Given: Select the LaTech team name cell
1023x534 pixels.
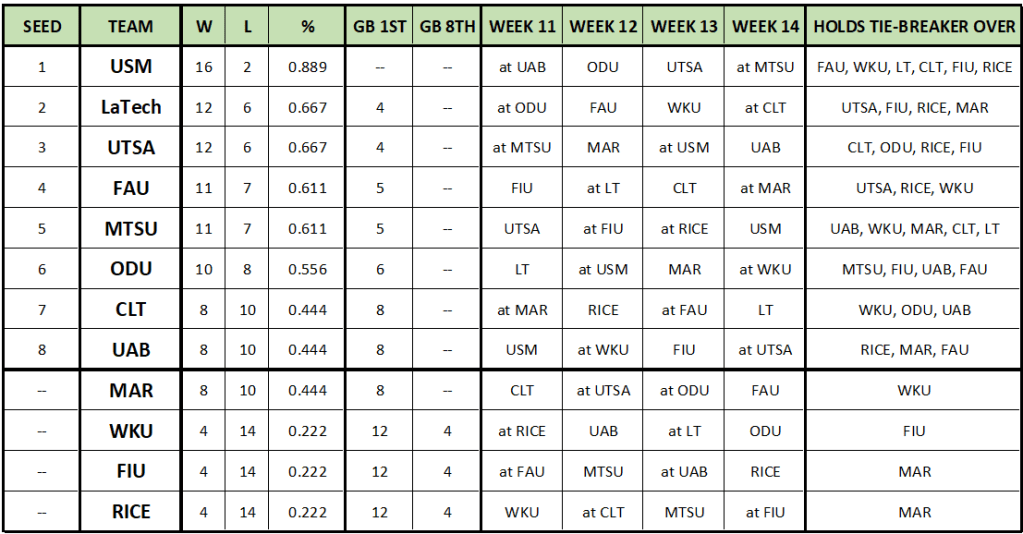Looking at the screenshot, I should coord(131,108).
